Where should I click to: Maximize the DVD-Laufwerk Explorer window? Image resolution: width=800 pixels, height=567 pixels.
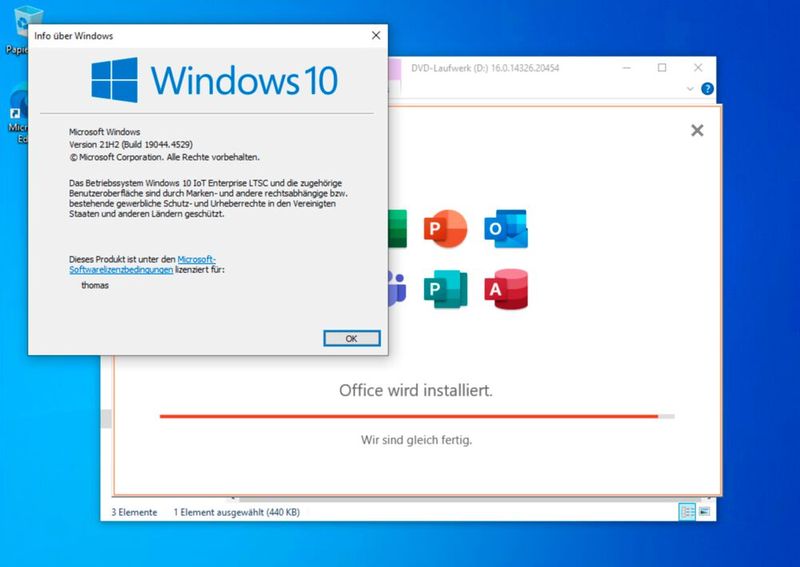(662, 67)
